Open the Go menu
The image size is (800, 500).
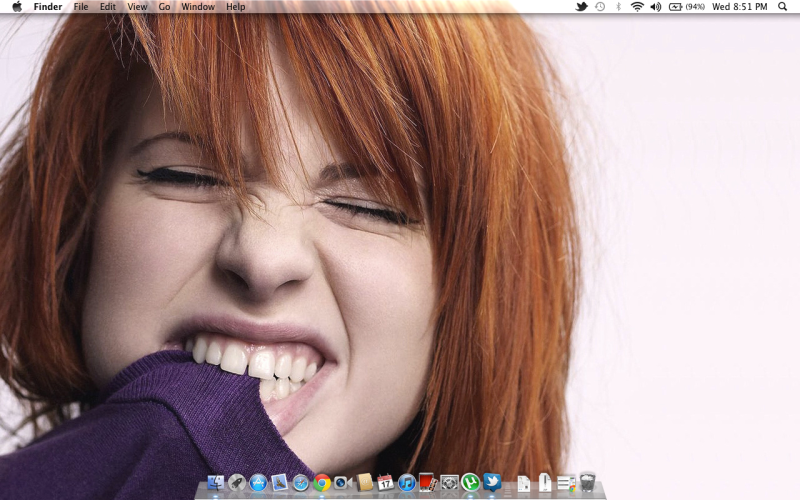[x=164, y=7]
